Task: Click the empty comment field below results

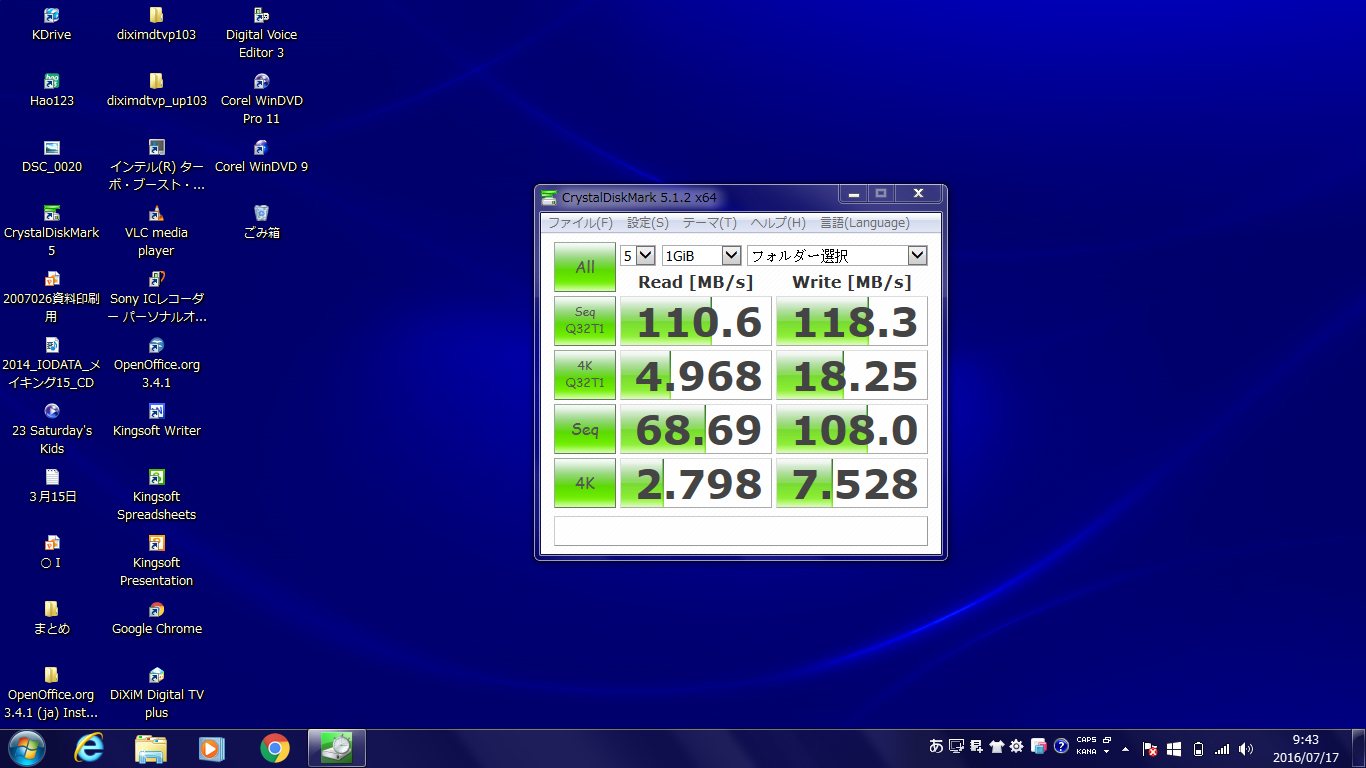Action: click(741, 530)
